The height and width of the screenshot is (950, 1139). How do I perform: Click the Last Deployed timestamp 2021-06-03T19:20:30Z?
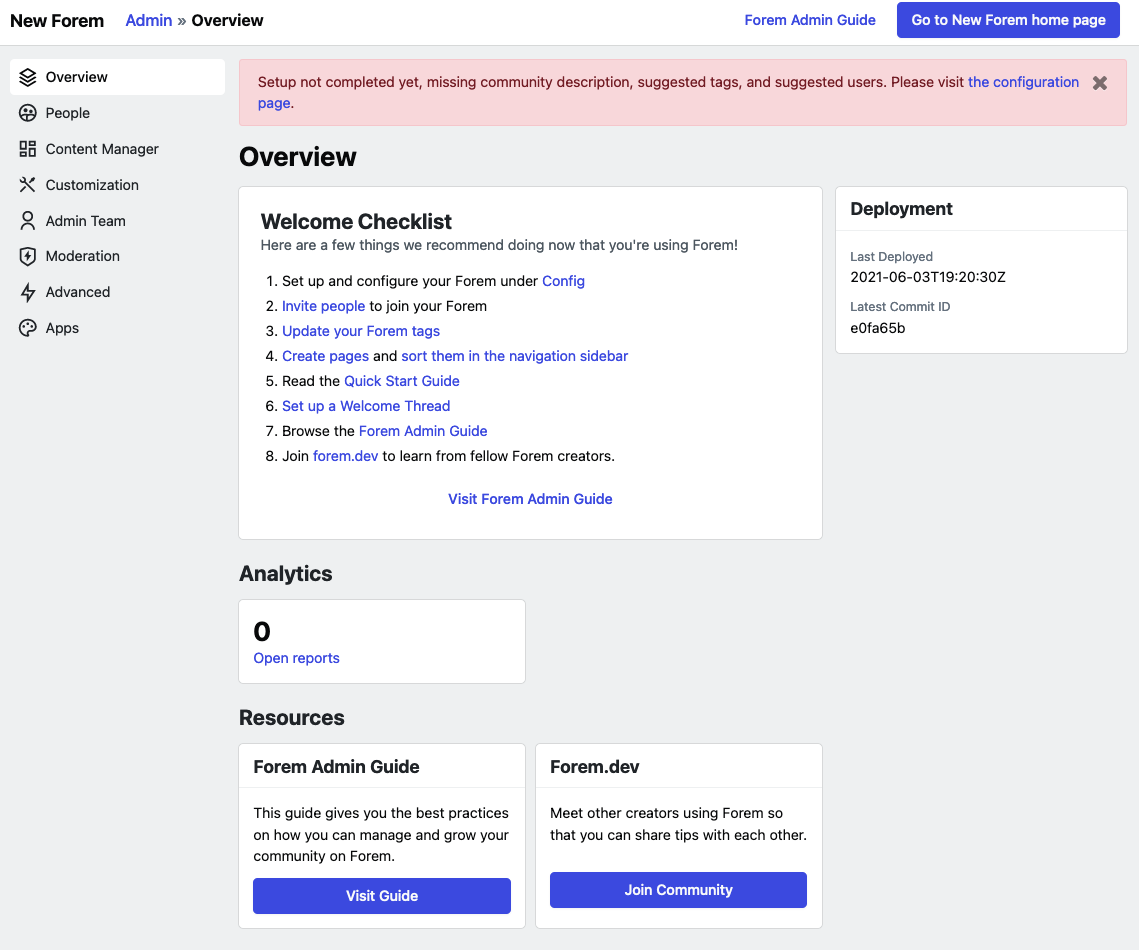click(928, 277)
